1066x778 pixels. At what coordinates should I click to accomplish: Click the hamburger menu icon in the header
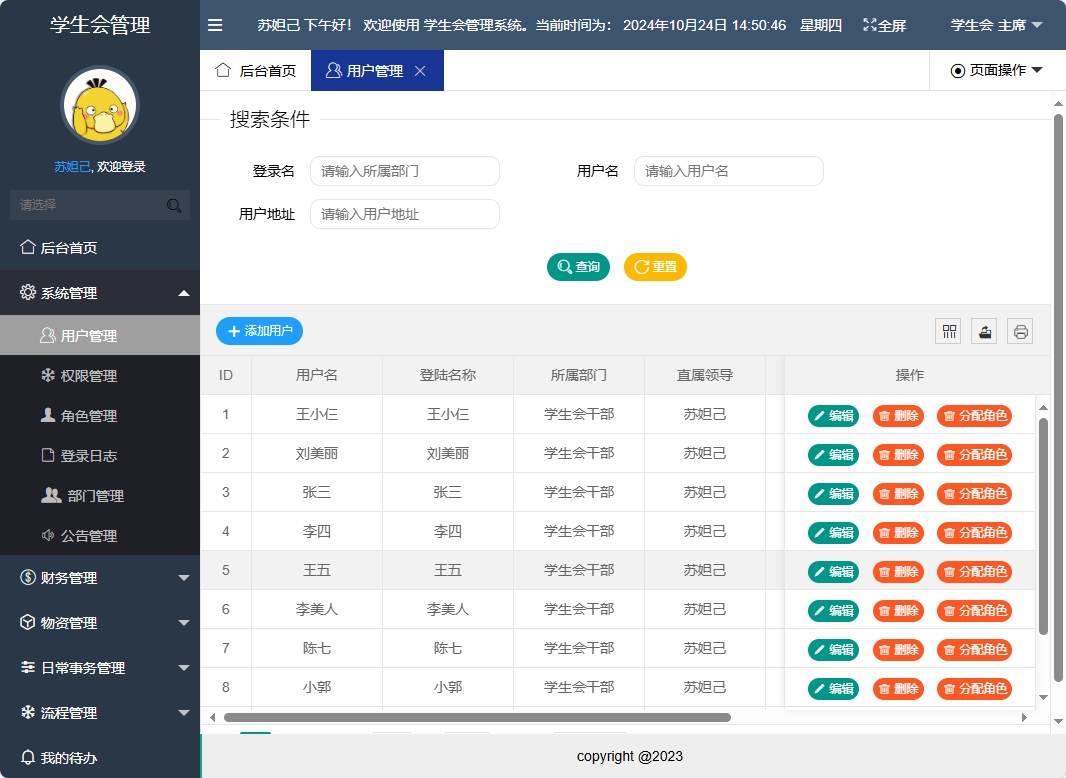click(215, 25)
